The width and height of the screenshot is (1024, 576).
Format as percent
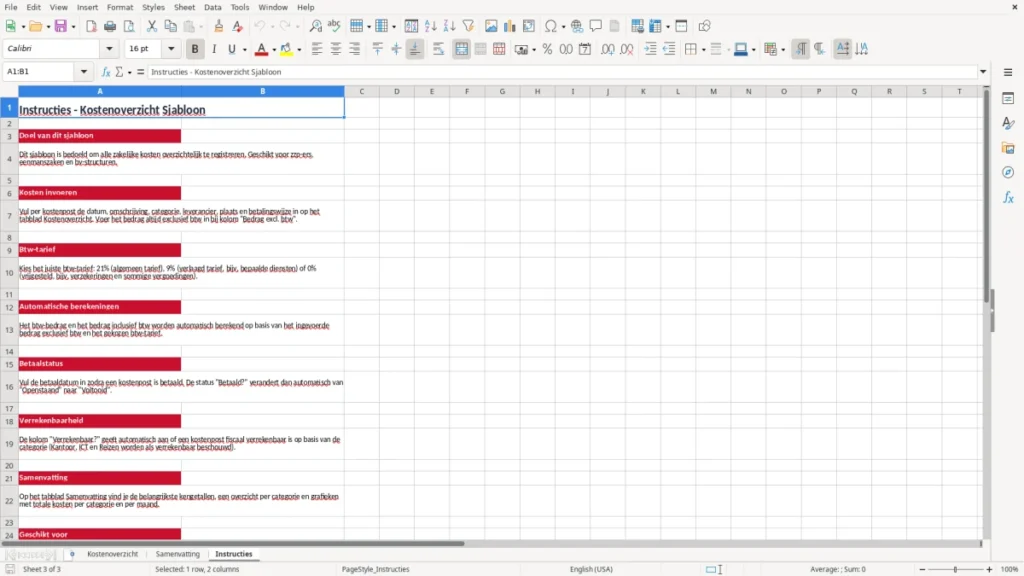(547, 49)
